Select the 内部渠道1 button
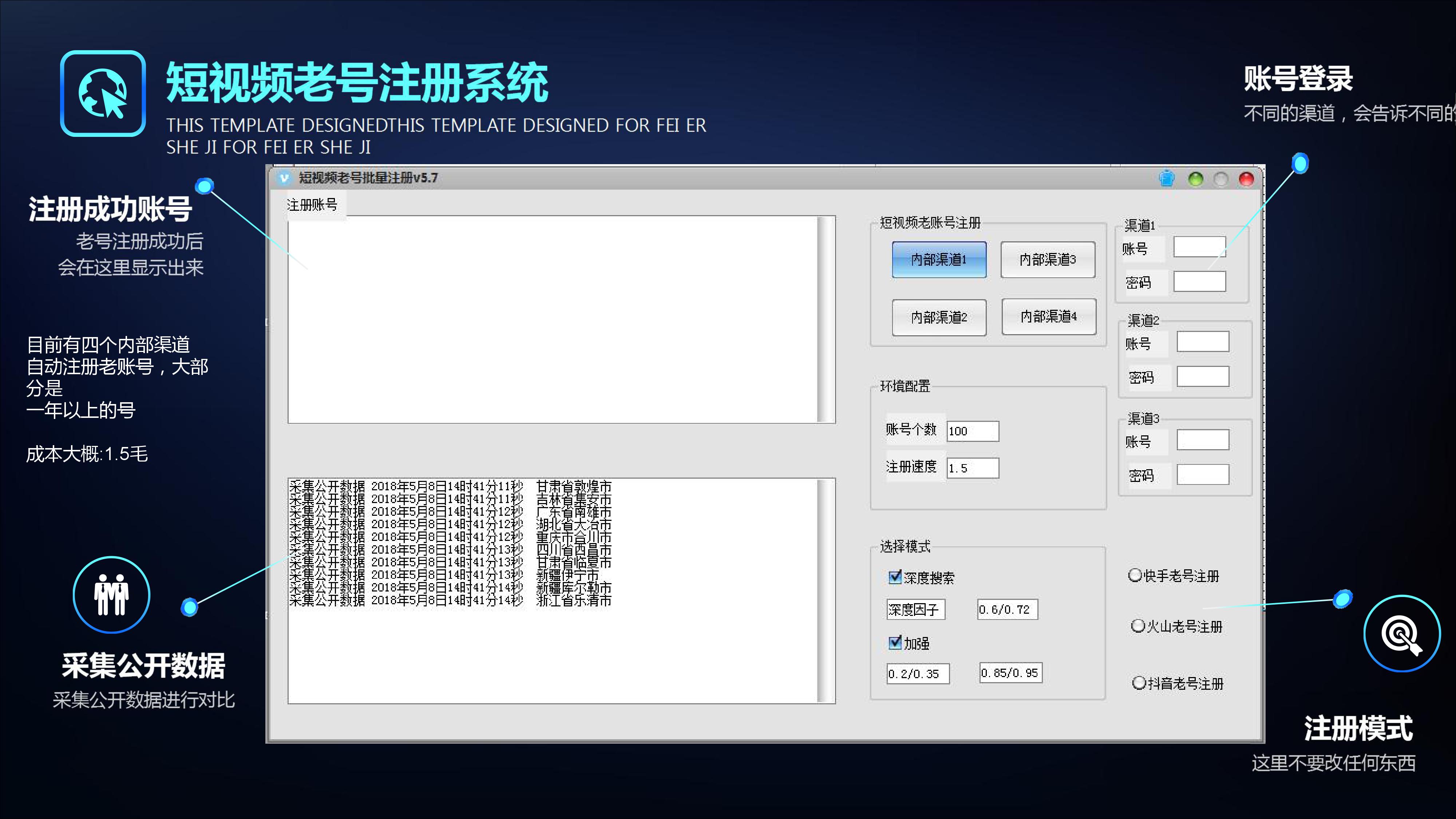The height and width of the screenshot is (819, 1456). pos(939,260)
